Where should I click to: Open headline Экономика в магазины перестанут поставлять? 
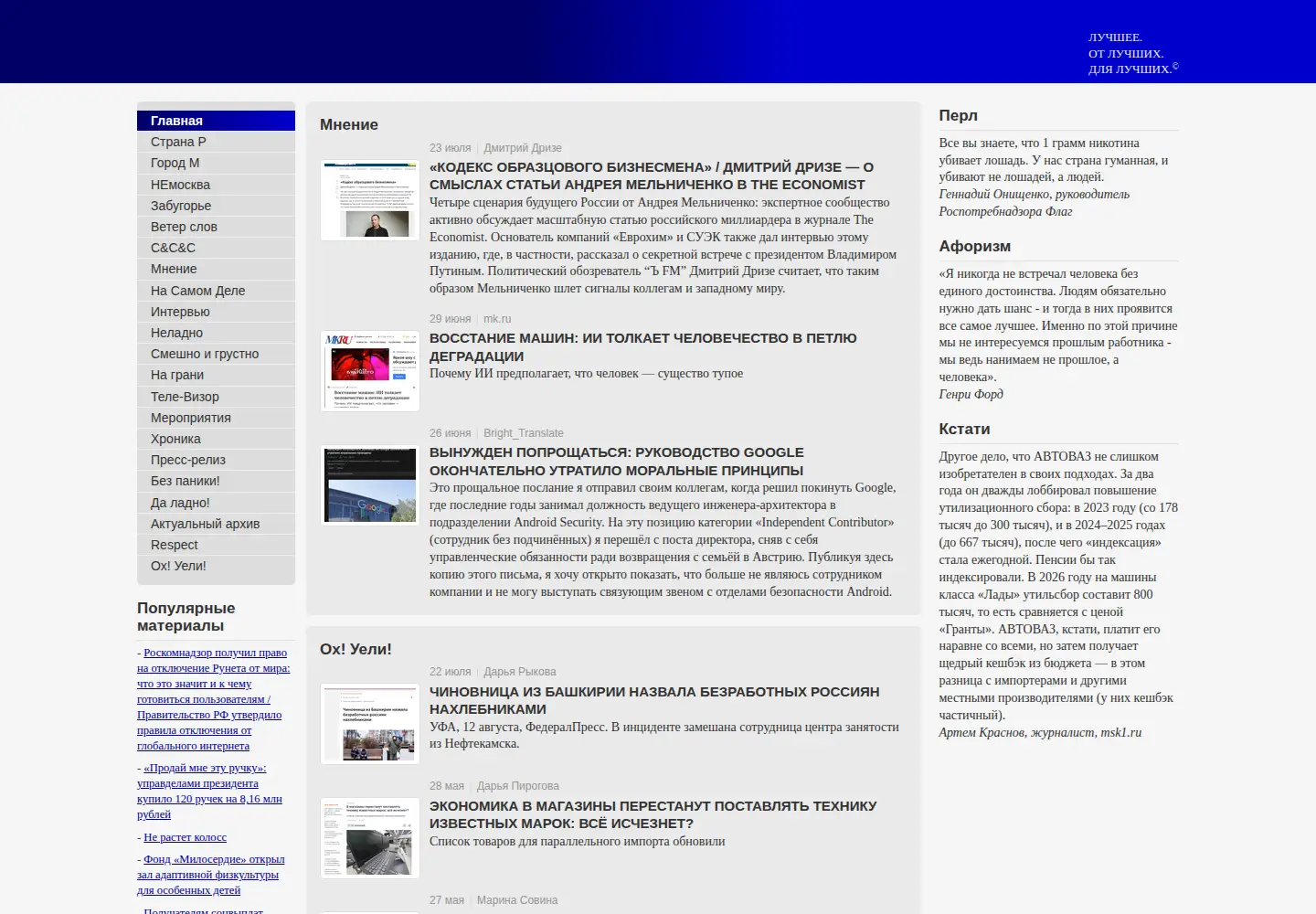pyautogui.click(x=653, y=814)
